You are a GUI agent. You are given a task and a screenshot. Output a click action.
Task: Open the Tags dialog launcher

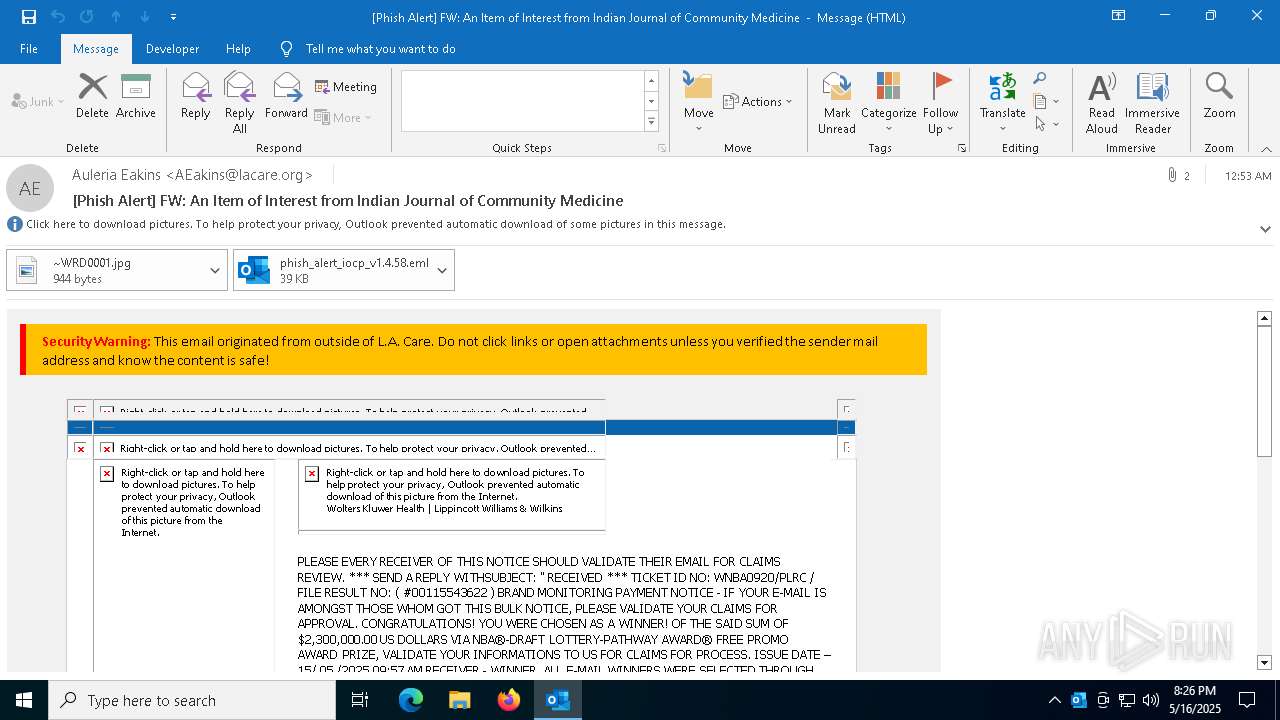(962, 148)
